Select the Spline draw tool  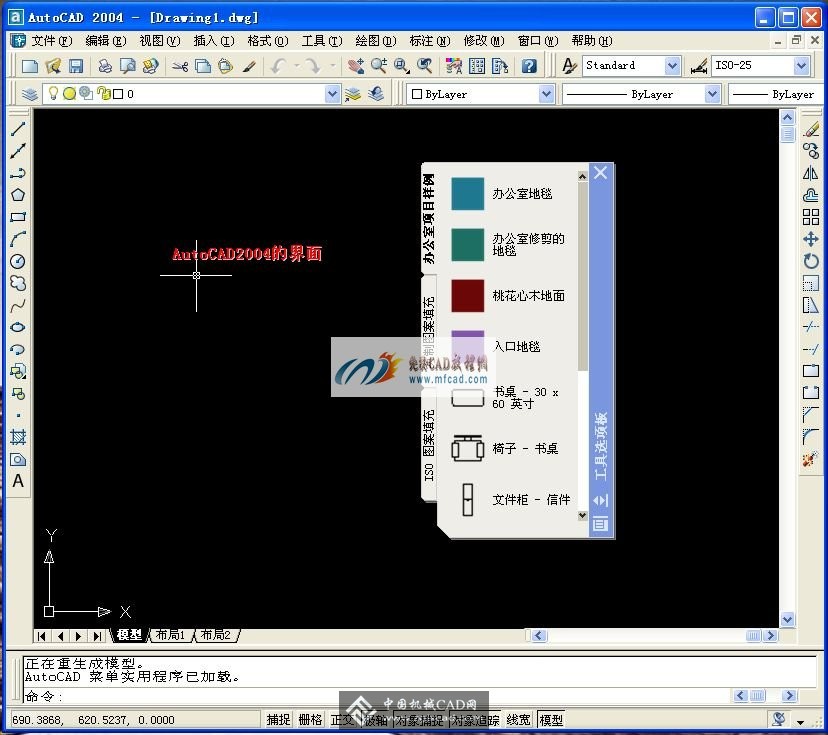[18, 305]
